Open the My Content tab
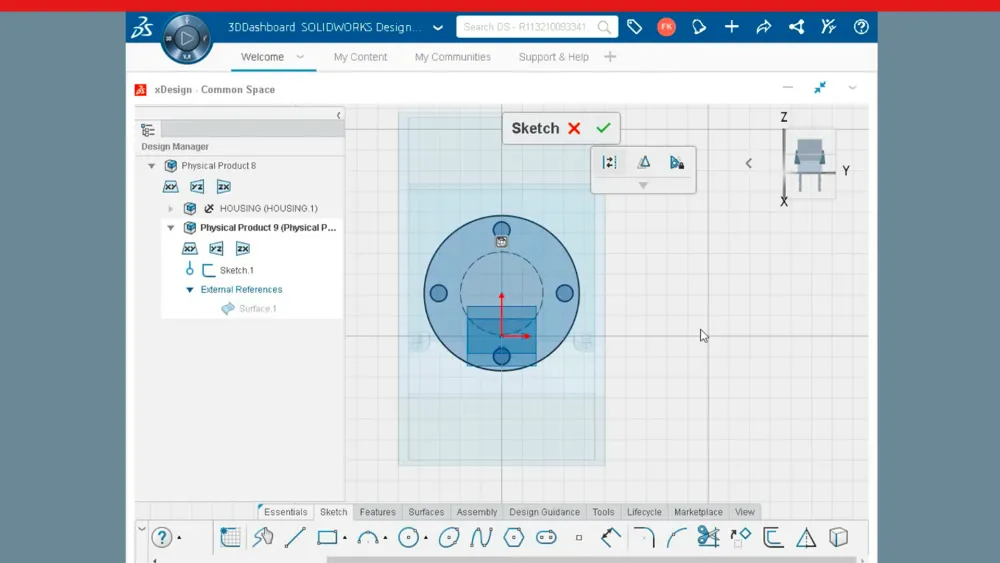This screenshot has height=563, width=1000. (360, 57)
